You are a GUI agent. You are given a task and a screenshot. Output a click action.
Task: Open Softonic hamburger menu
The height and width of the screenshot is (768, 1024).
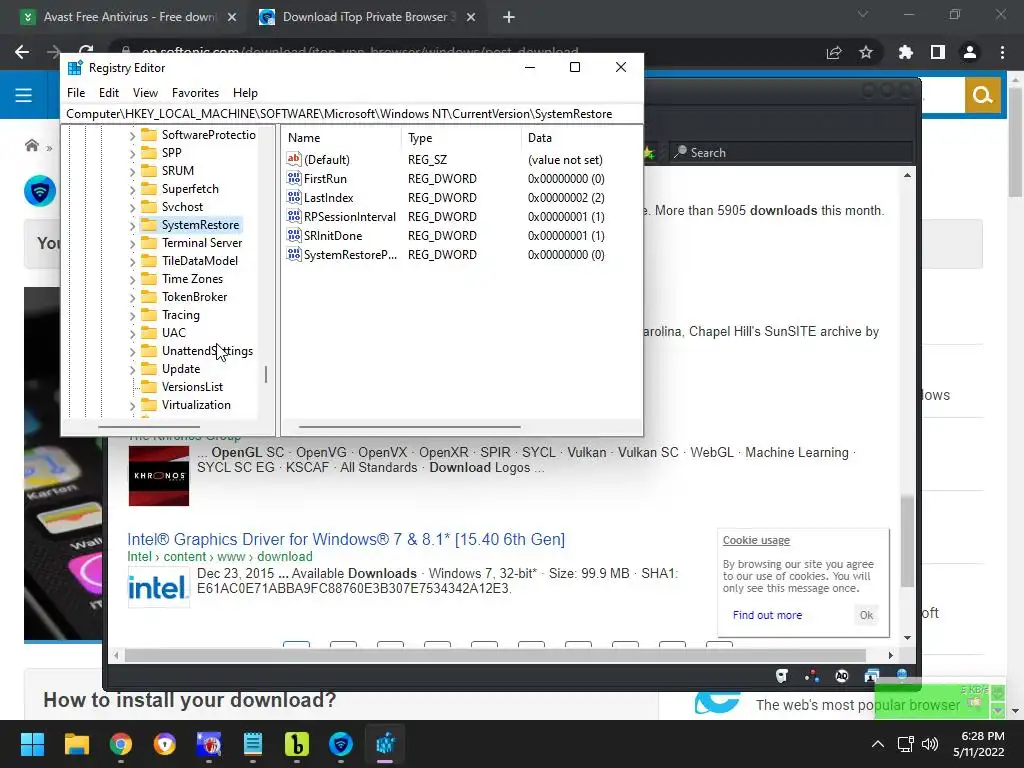coord(24,95)
